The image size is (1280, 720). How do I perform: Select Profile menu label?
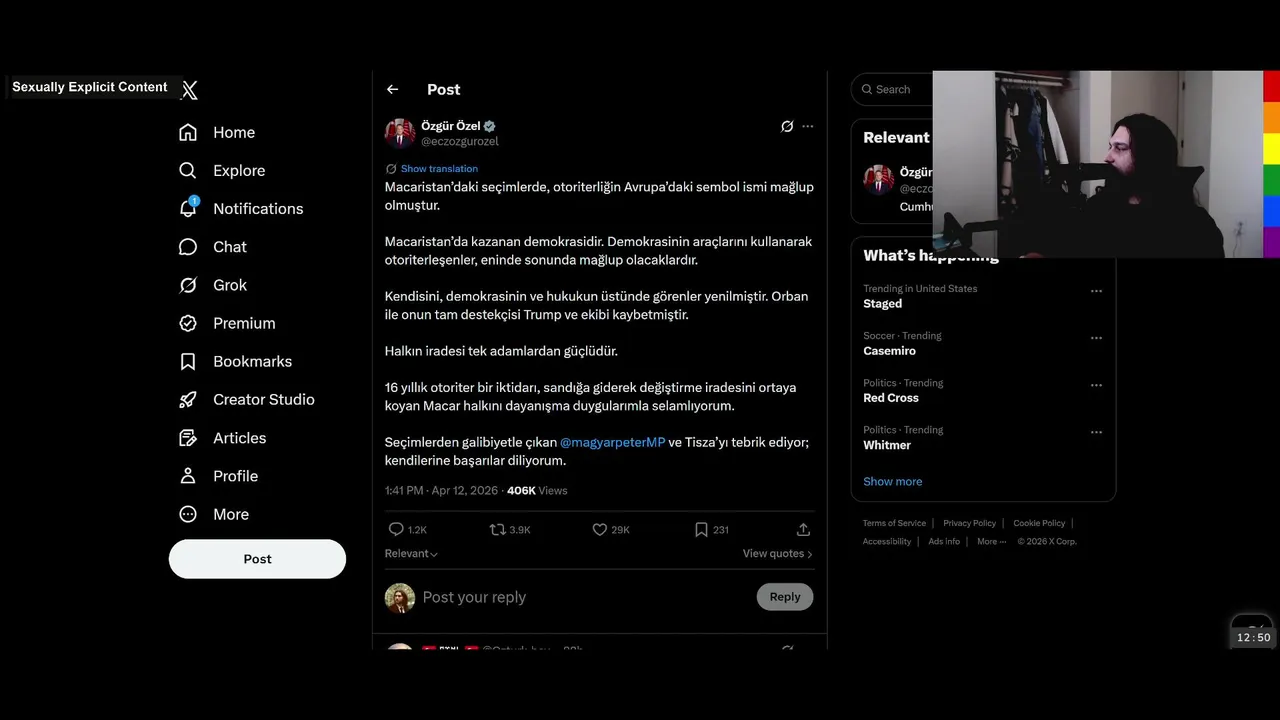235,476
